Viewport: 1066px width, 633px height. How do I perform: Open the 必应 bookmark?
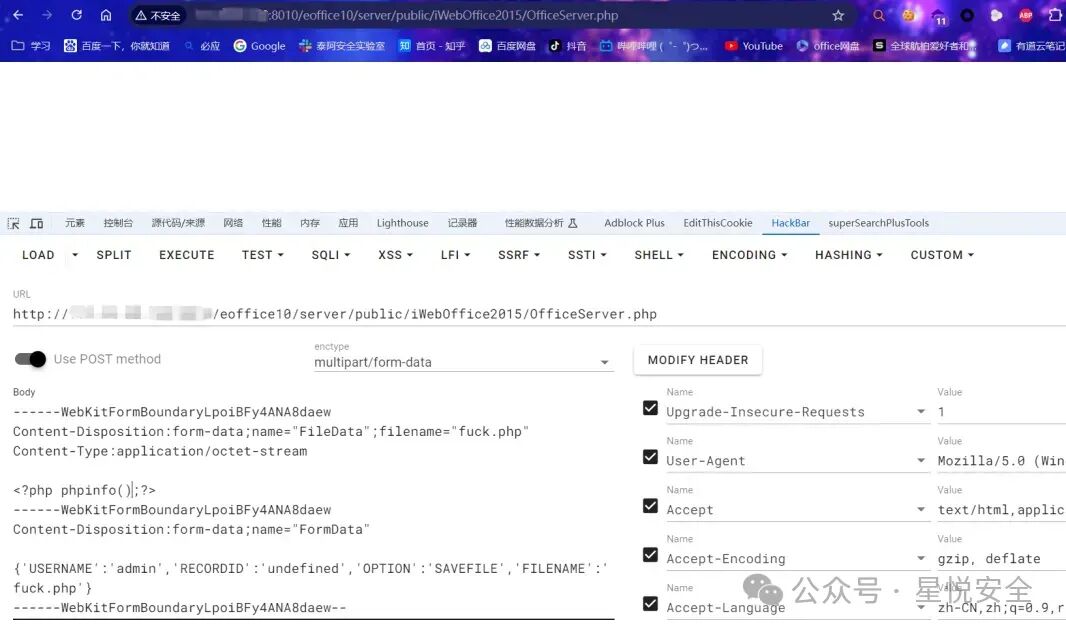pos(203,46)
